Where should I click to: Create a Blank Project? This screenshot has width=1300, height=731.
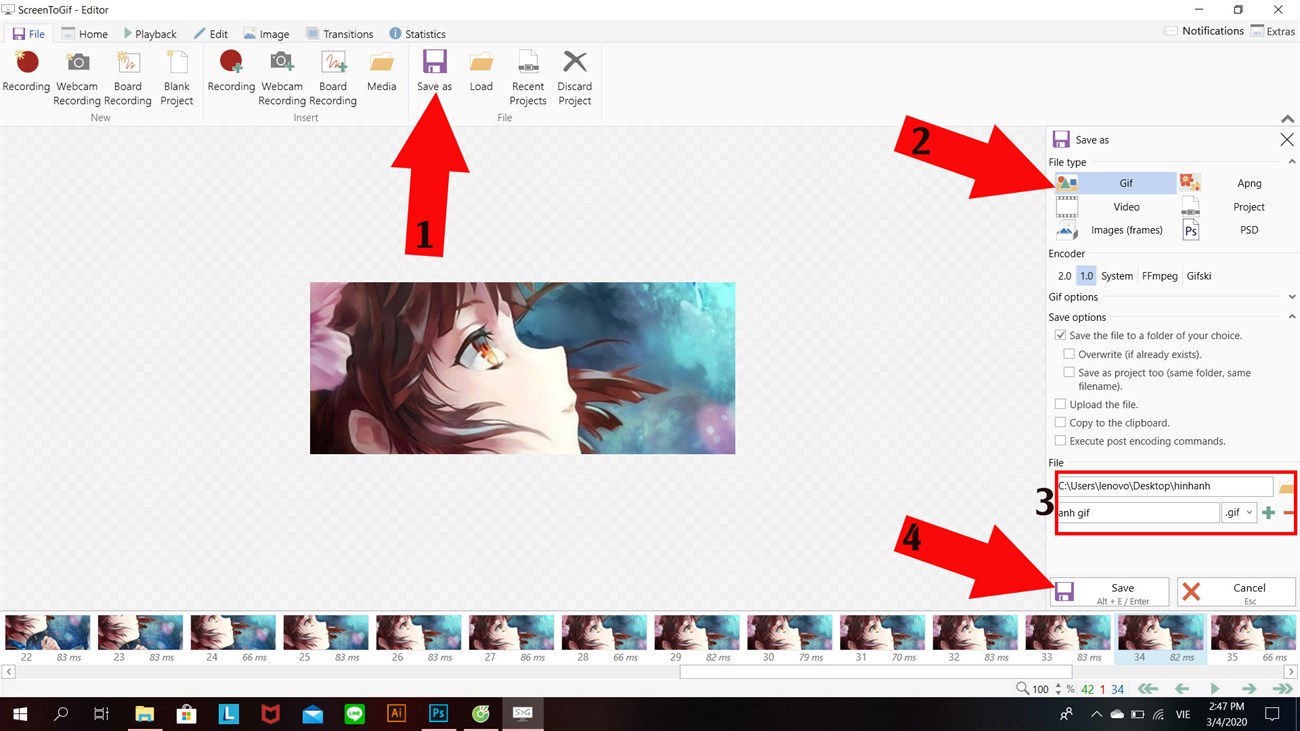pyautogui.click(x=176, y=77)
